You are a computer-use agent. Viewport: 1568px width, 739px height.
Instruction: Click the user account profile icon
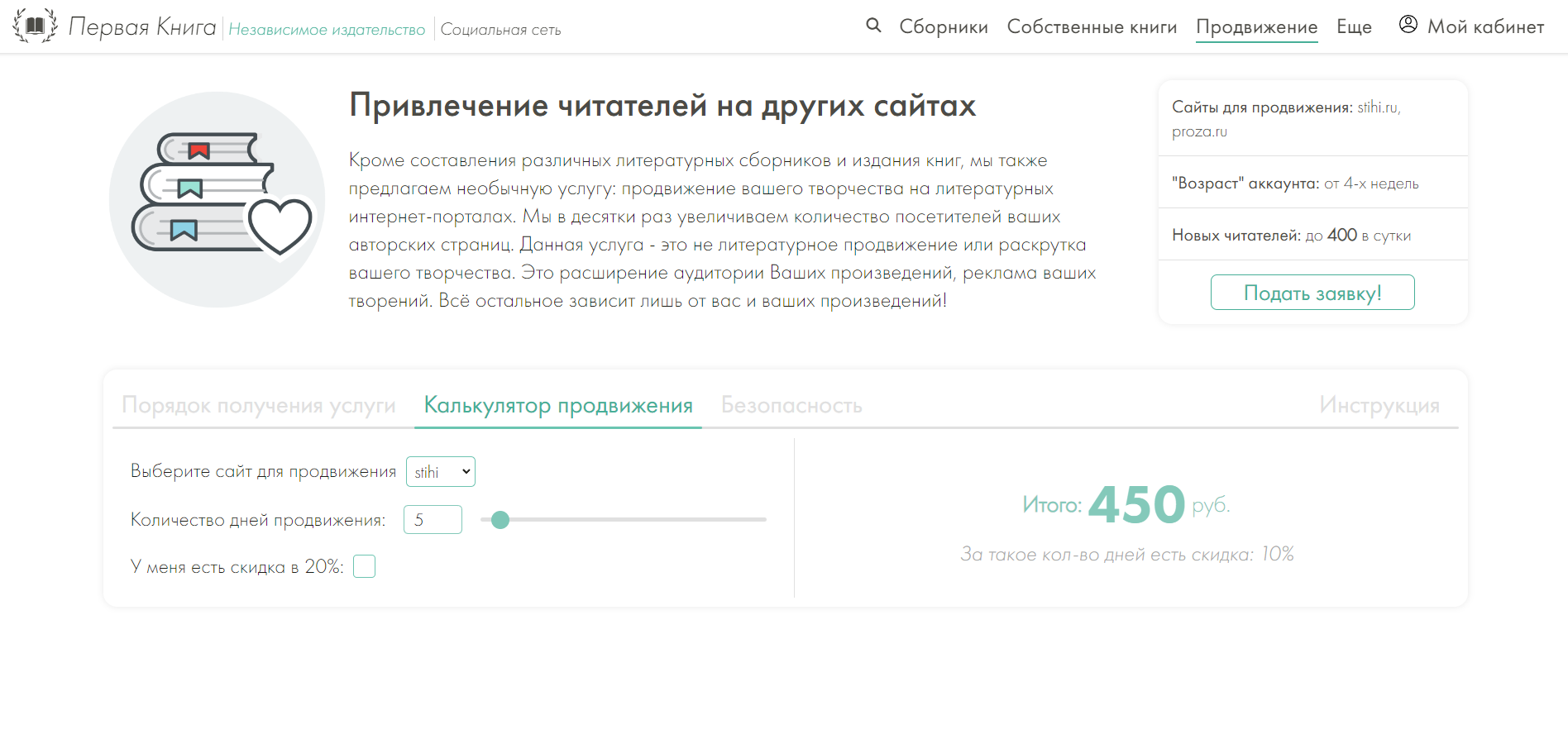click(1408, 25)
